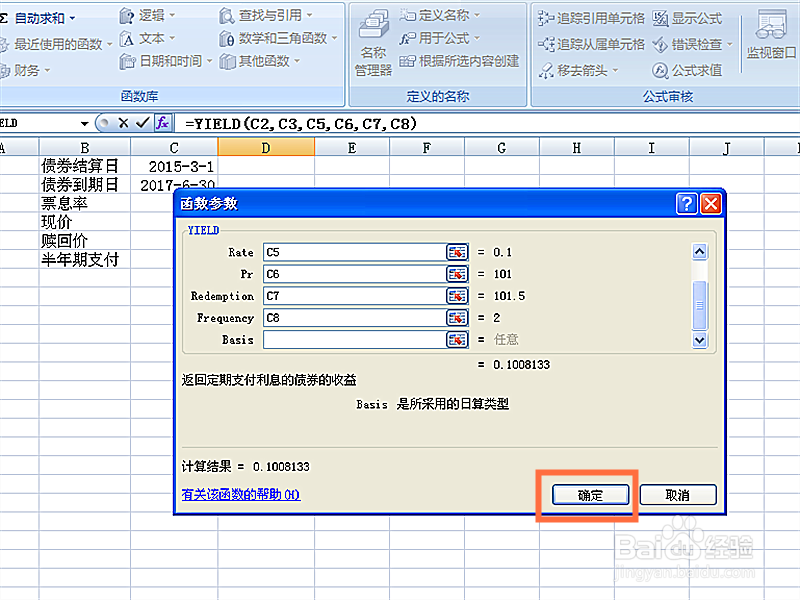Confirm formula with the checkmark button
Viewport: 800px width, 600px height.
click(142, 123)
